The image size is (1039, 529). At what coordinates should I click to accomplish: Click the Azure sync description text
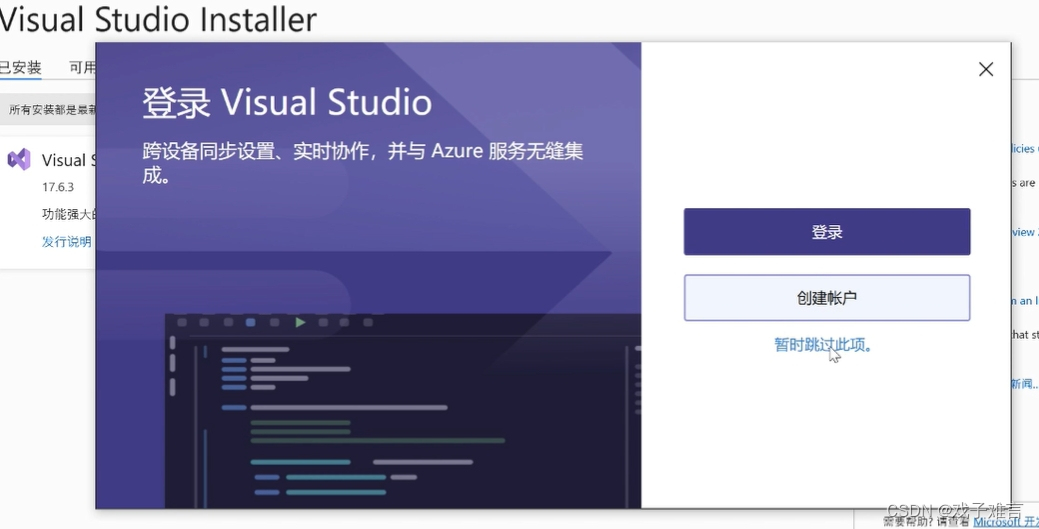pyautogui.click(x=362, y=162)
